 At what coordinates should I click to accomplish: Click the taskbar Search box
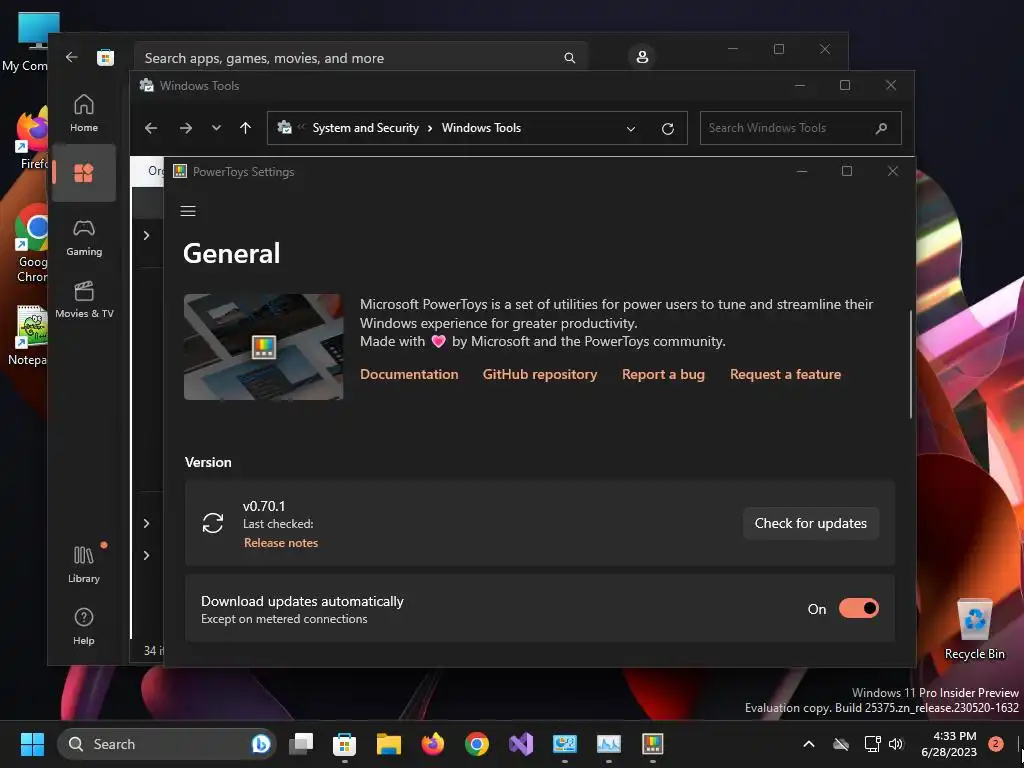click(x=167, y=744)
